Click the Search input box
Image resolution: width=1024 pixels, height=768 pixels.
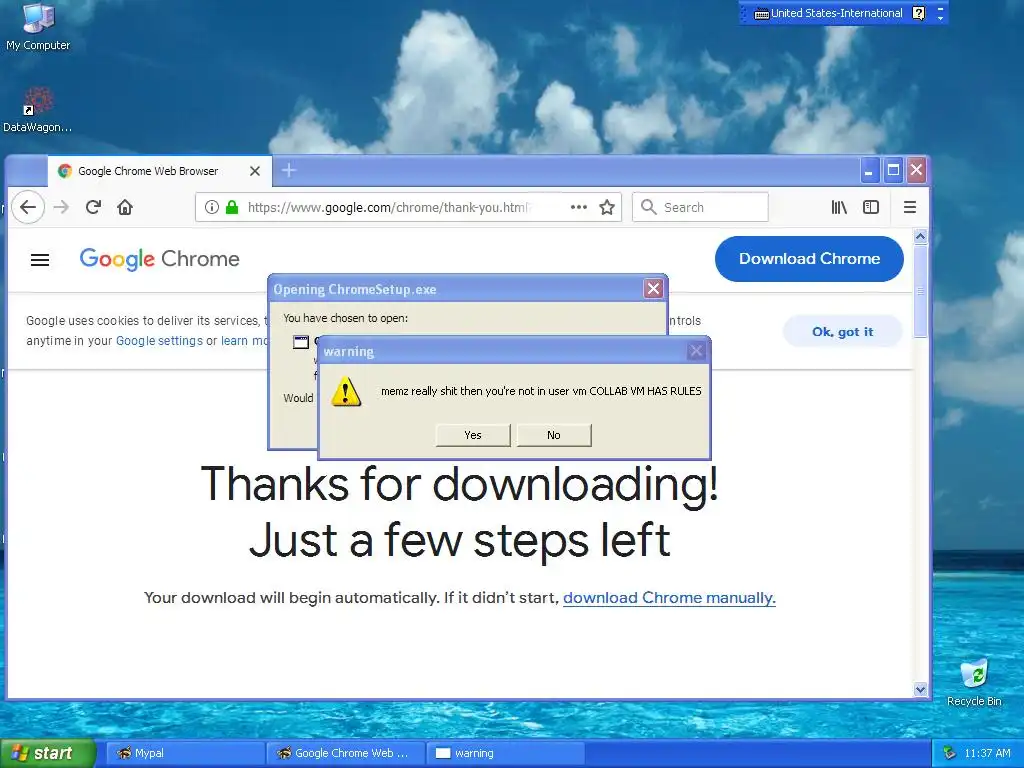pyautogui.click(x=700, y=207)
